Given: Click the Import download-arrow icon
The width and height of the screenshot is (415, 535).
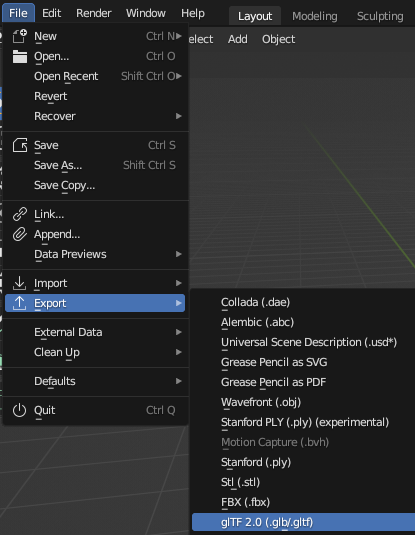Looking at the screenshot, I should (x=19, y=283).
